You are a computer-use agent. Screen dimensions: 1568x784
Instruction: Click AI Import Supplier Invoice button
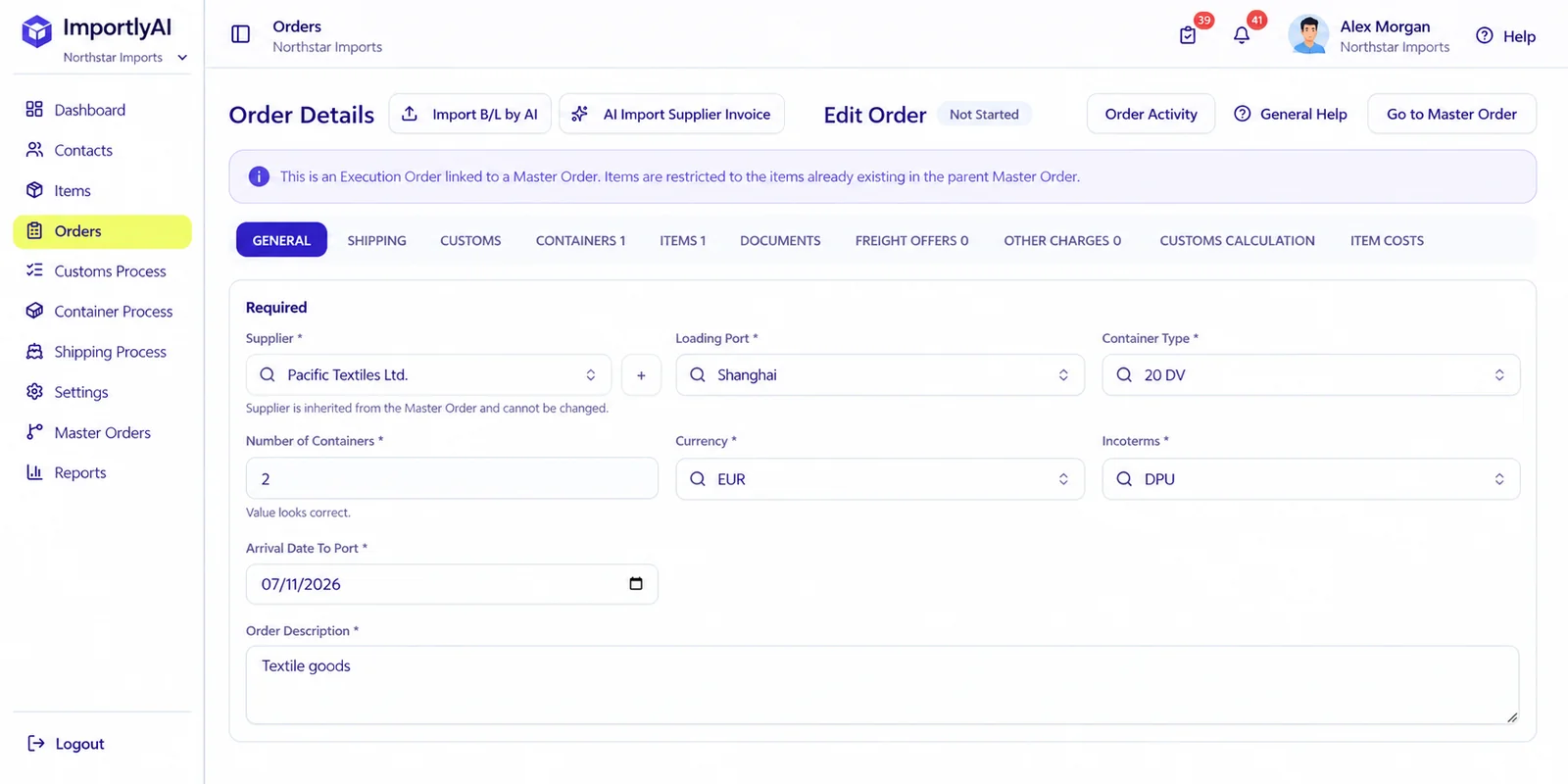click(671, 114)
